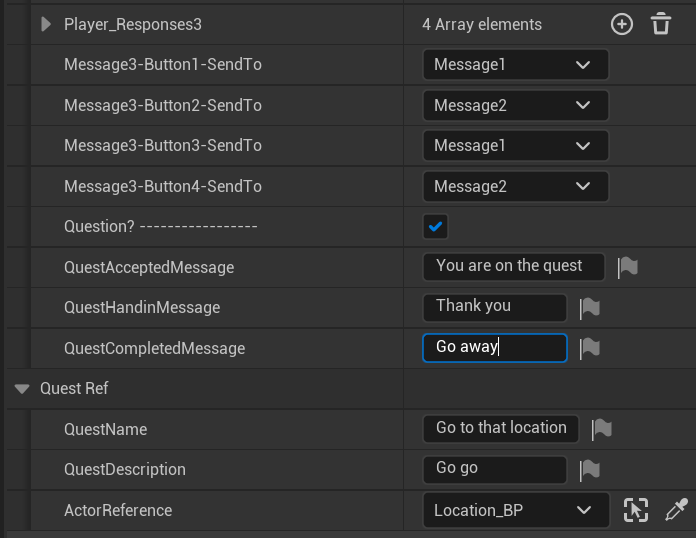Image resolution: width=696 pixels, height=538 pixels.
Task: Open Message3-Button1-SendTo dropdown
Action: click(515, 65)
